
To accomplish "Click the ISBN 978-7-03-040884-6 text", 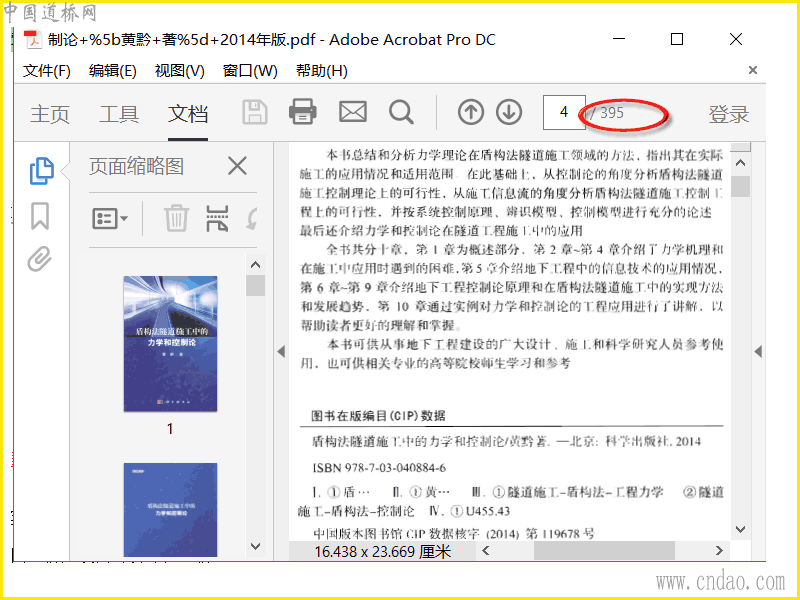I will point(379,468).
